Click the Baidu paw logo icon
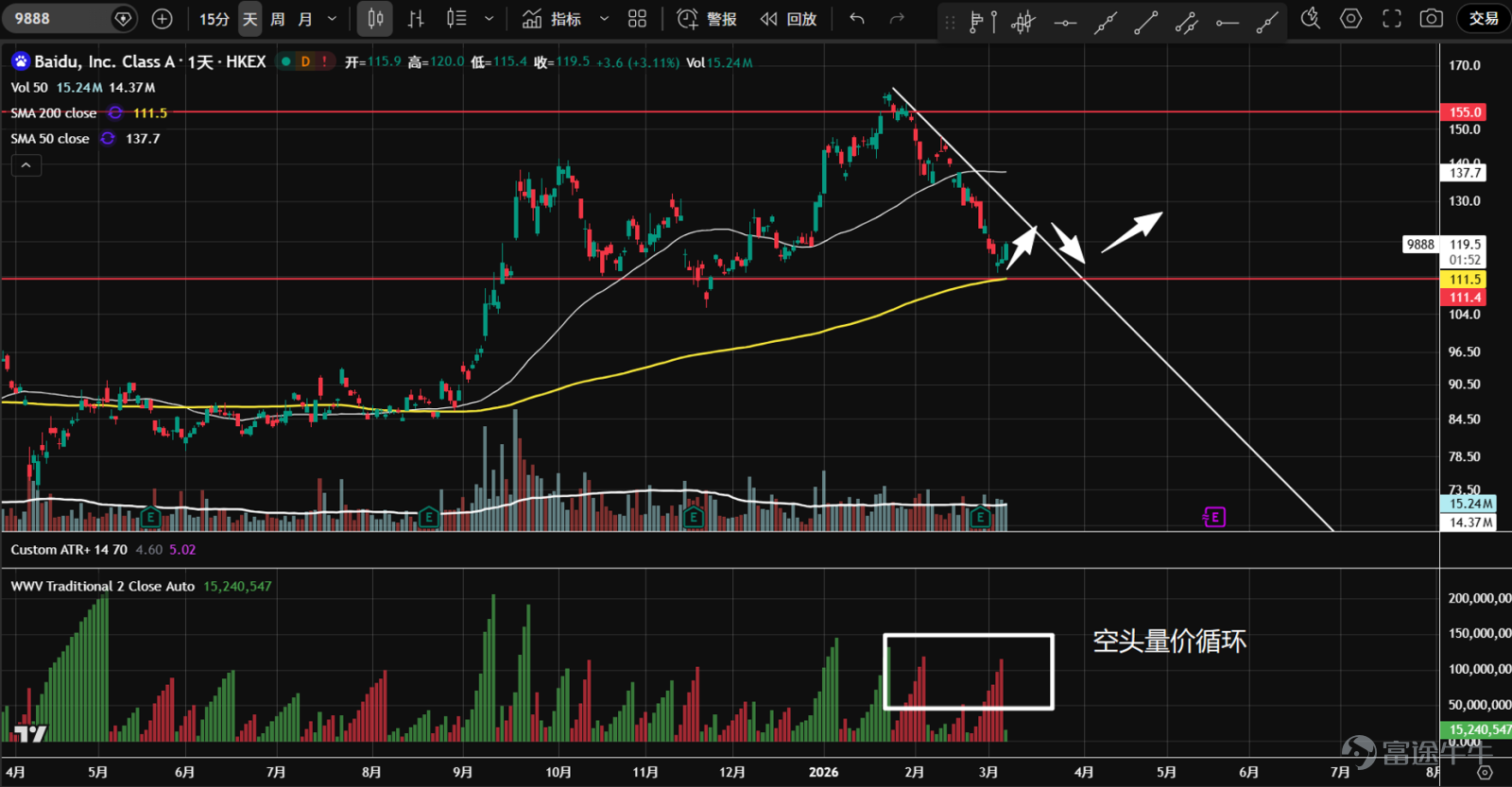This screenshot has width=1512, height=787. (20, 61)
